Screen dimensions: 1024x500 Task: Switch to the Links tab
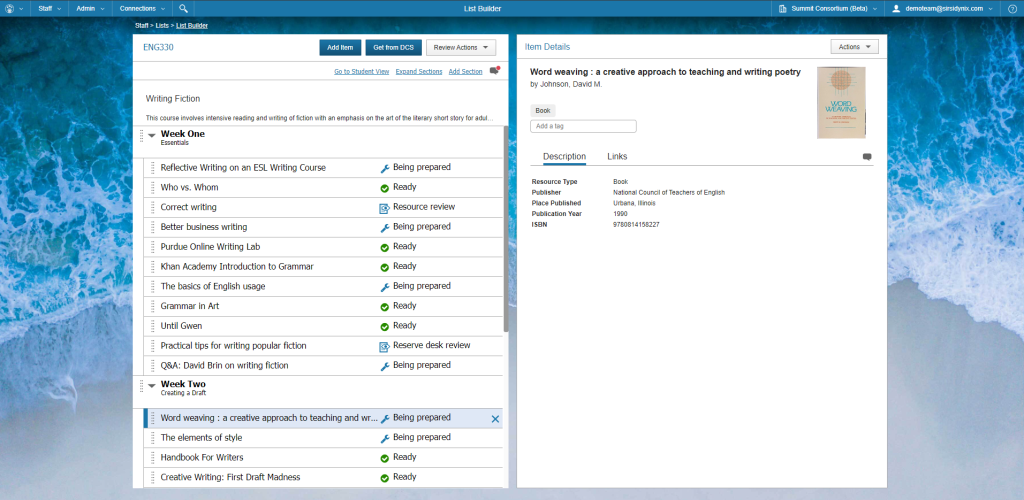[x=617, y=157]
